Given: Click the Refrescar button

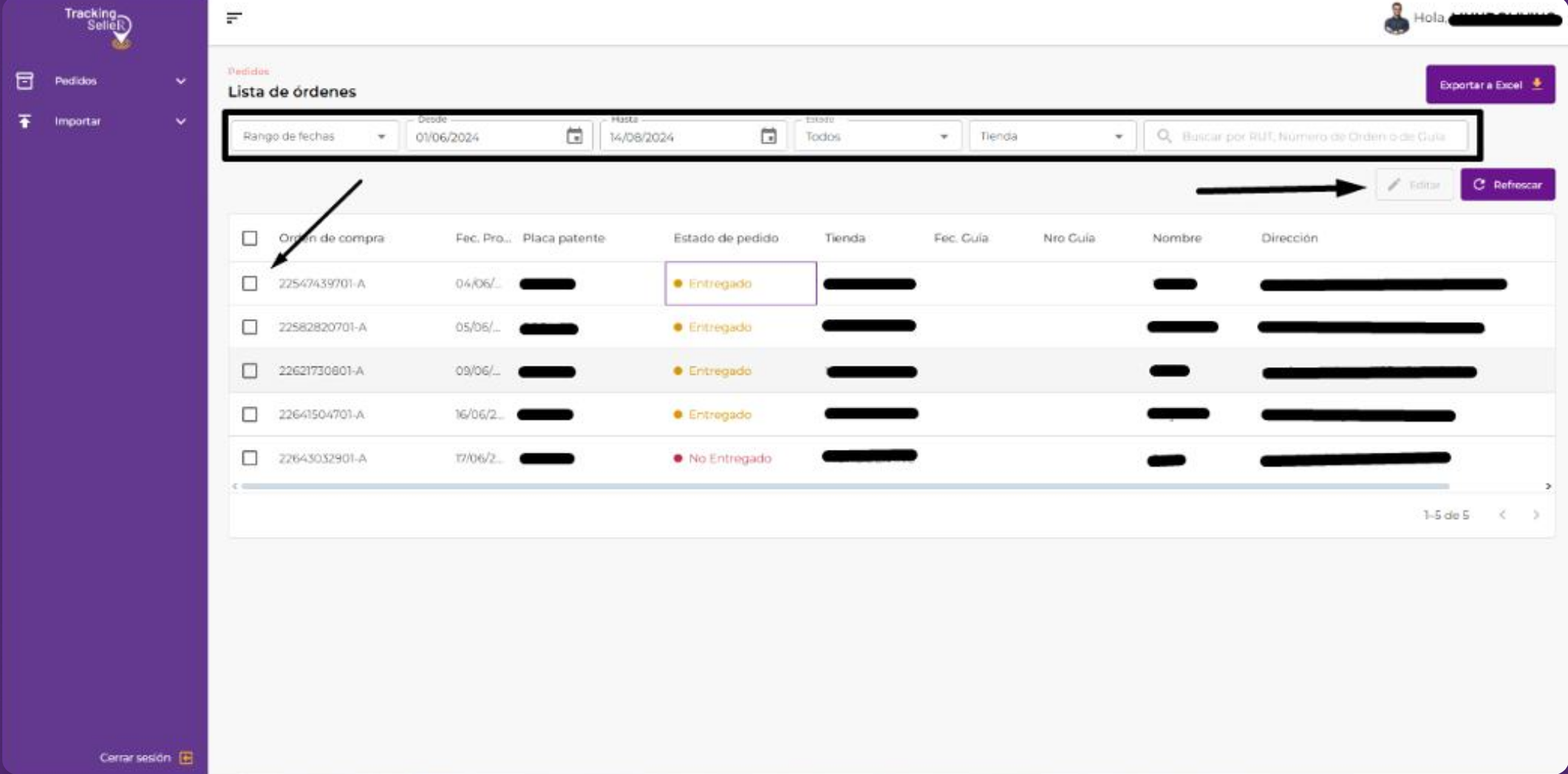Looking at the screenshot, I should 1507,185.
